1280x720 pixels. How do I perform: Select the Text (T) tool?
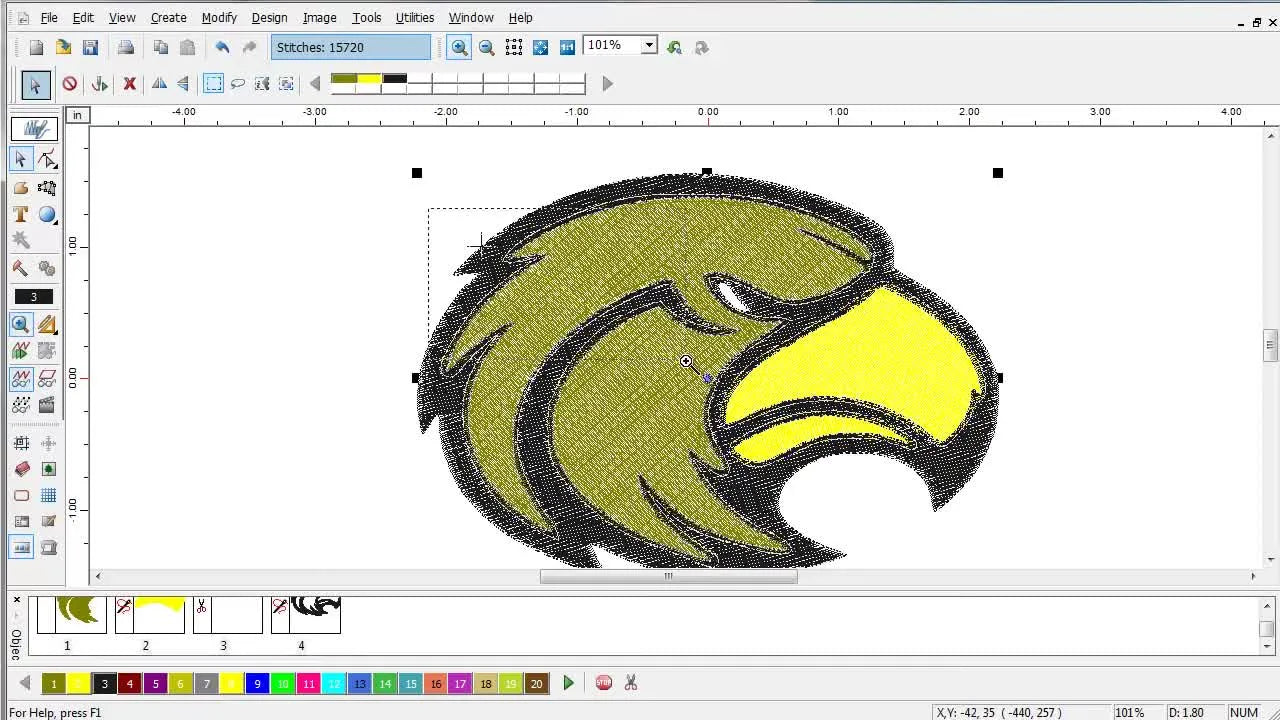tap(21, 215)
